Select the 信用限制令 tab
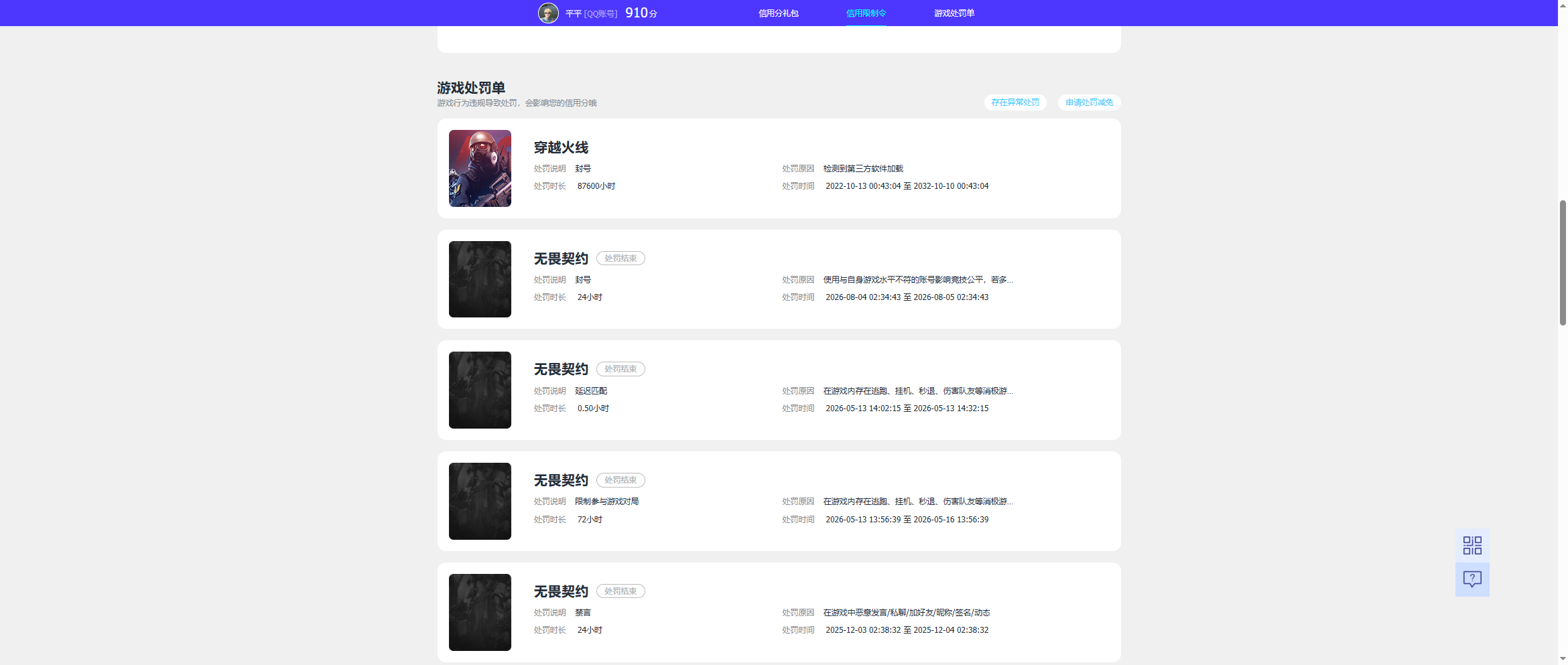 click(x=866, y=13)
